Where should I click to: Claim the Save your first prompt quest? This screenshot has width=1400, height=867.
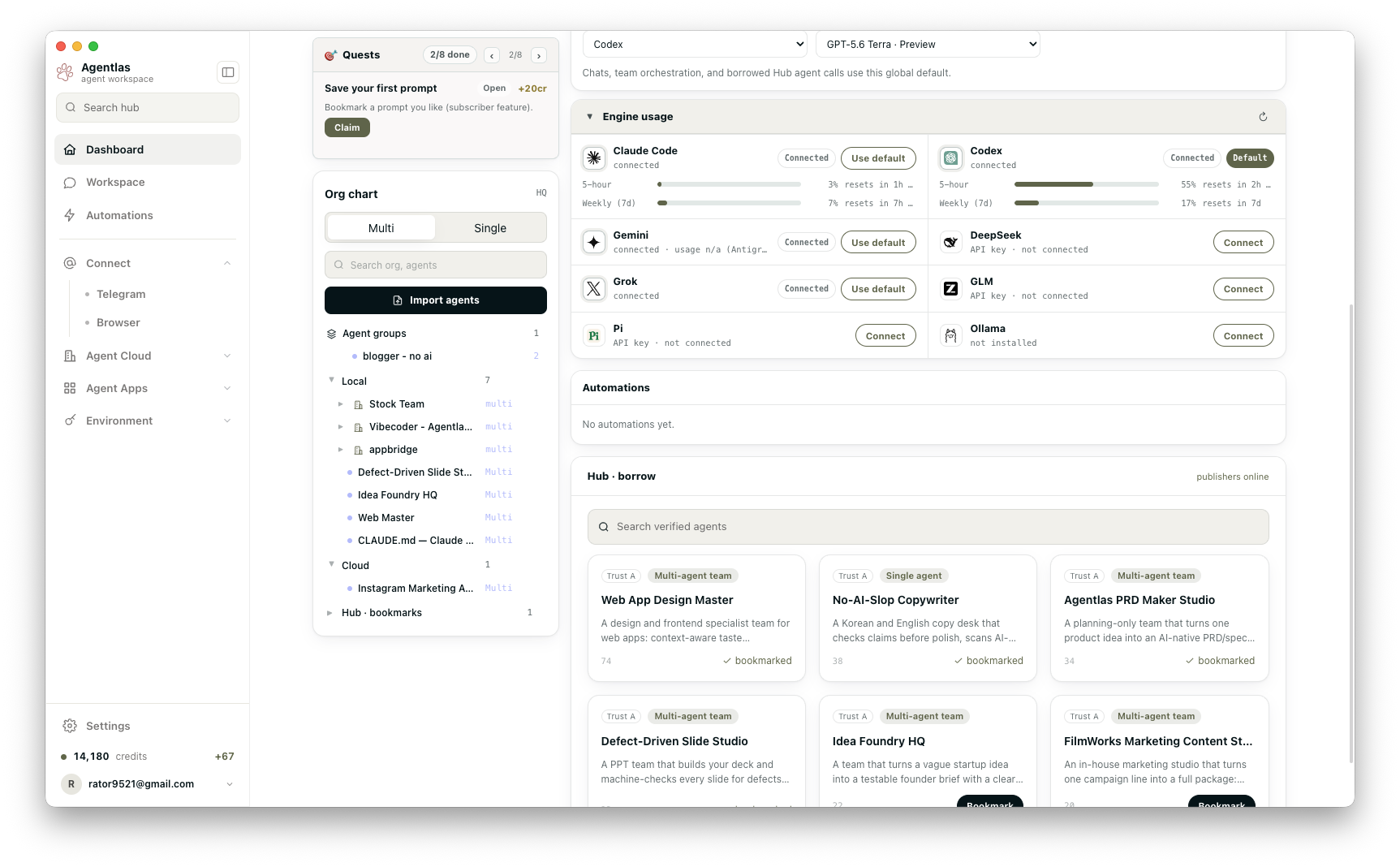(347, 127)
